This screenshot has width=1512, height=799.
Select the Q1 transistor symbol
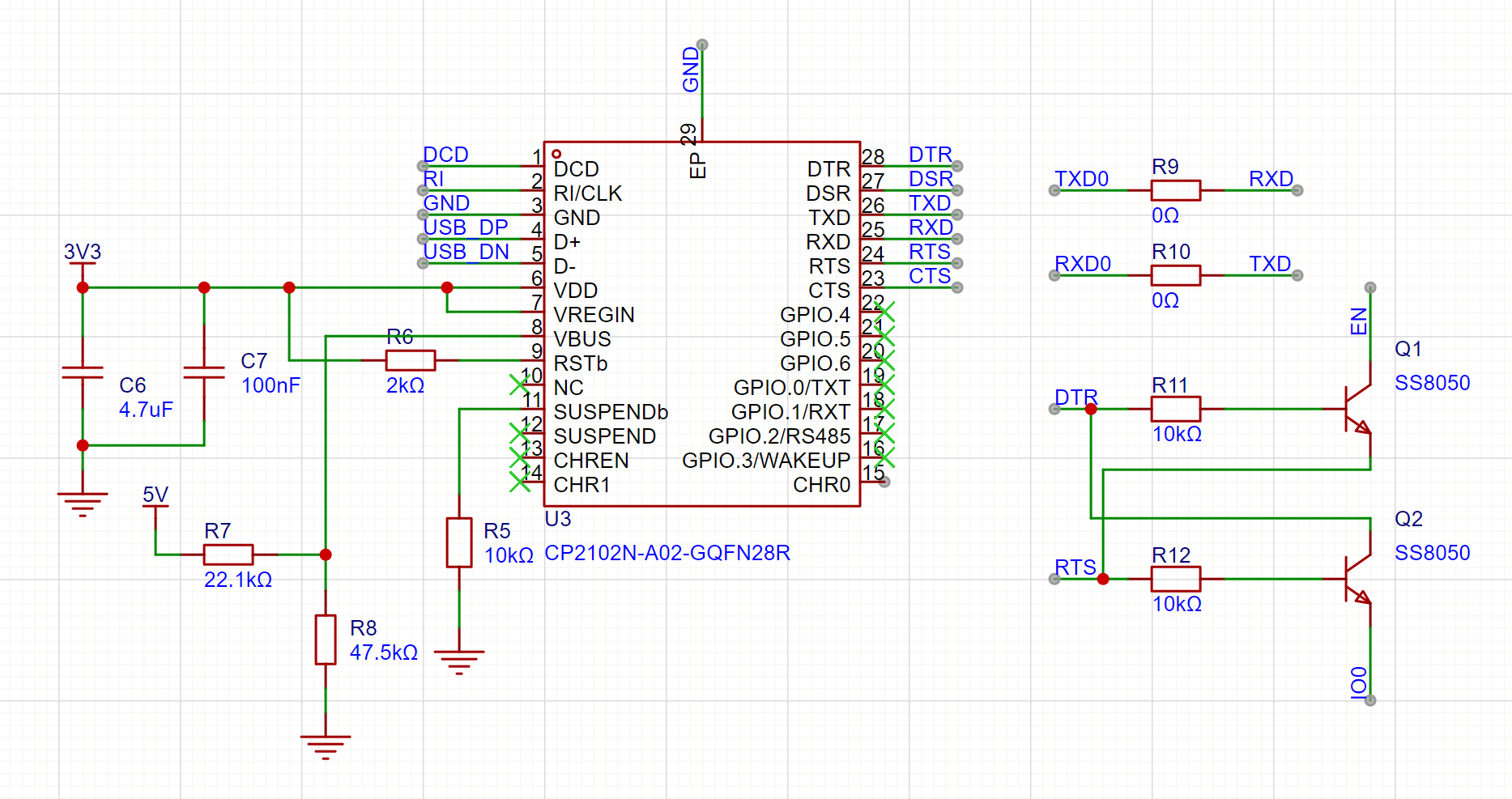[x=1357, y=409]
